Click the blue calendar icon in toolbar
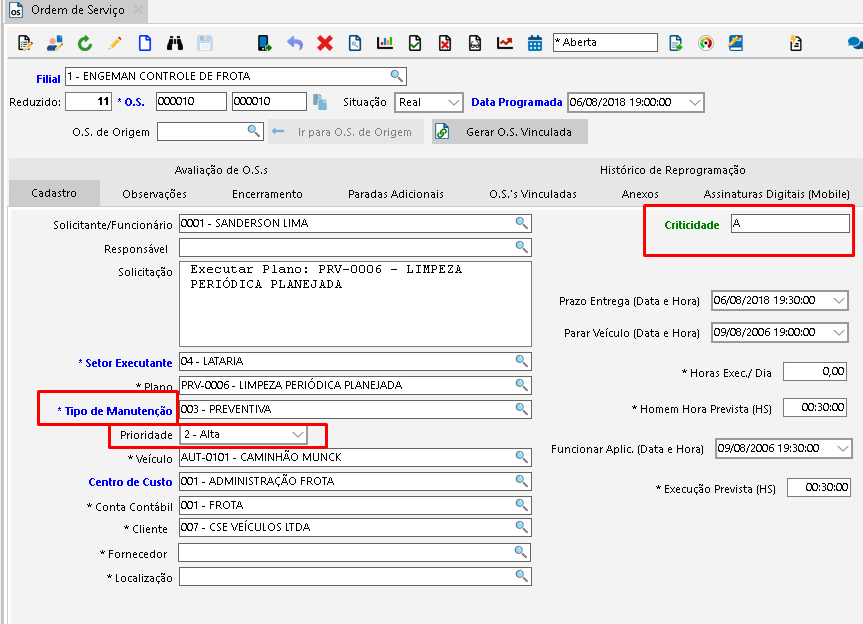 coord(535,43)
